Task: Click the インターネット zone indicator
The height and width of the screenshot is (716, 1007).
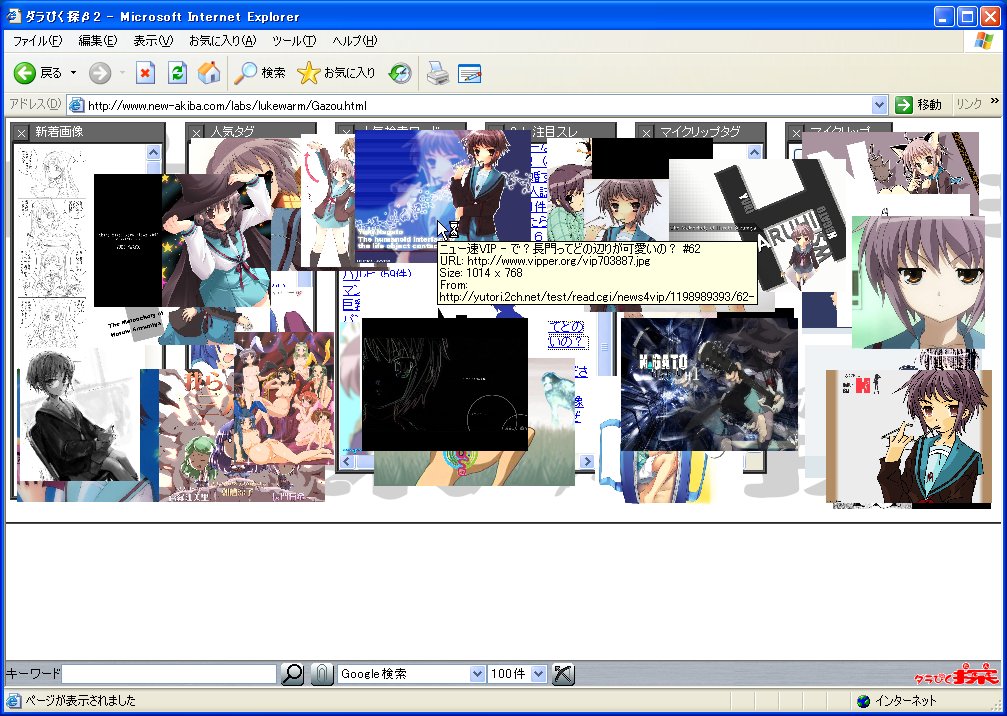Action: point(897,701)
